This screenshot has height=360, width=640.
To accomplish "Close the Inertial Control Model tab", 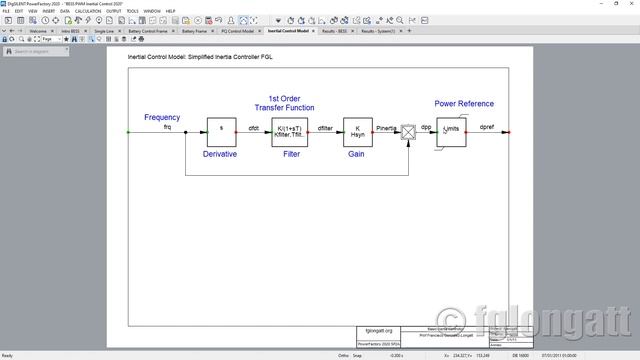I will pyautogui.click(x=313, y=31).
